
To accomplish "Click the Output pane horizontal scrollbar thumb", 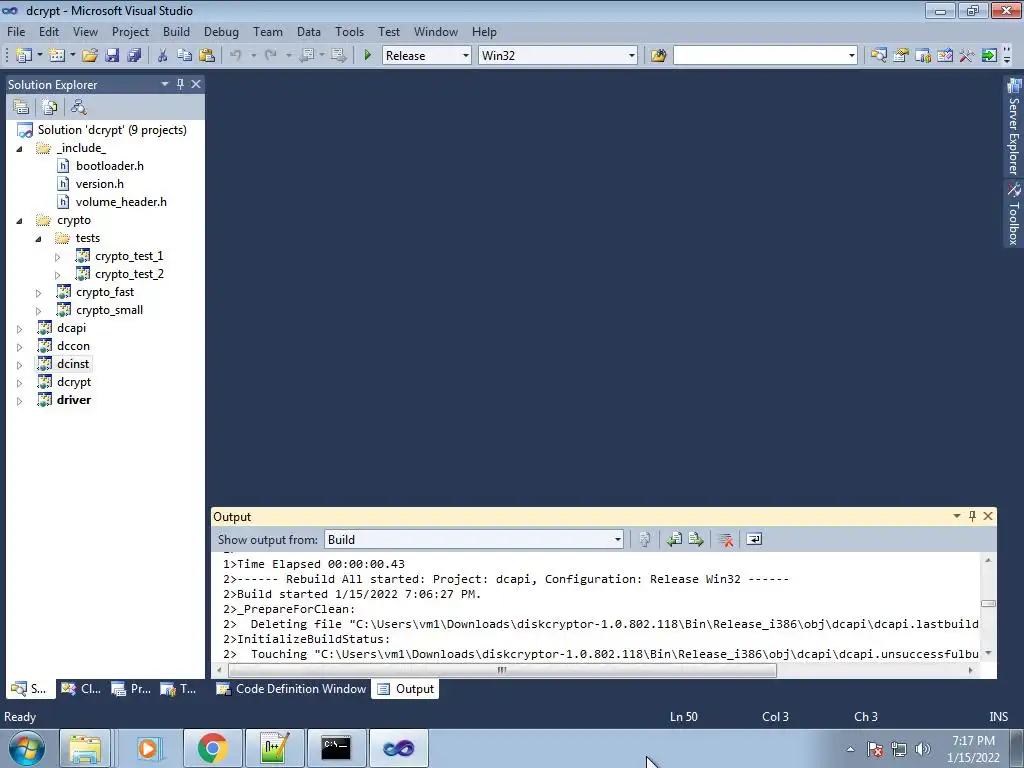I will pyautogui.click(x=502, y=670).
